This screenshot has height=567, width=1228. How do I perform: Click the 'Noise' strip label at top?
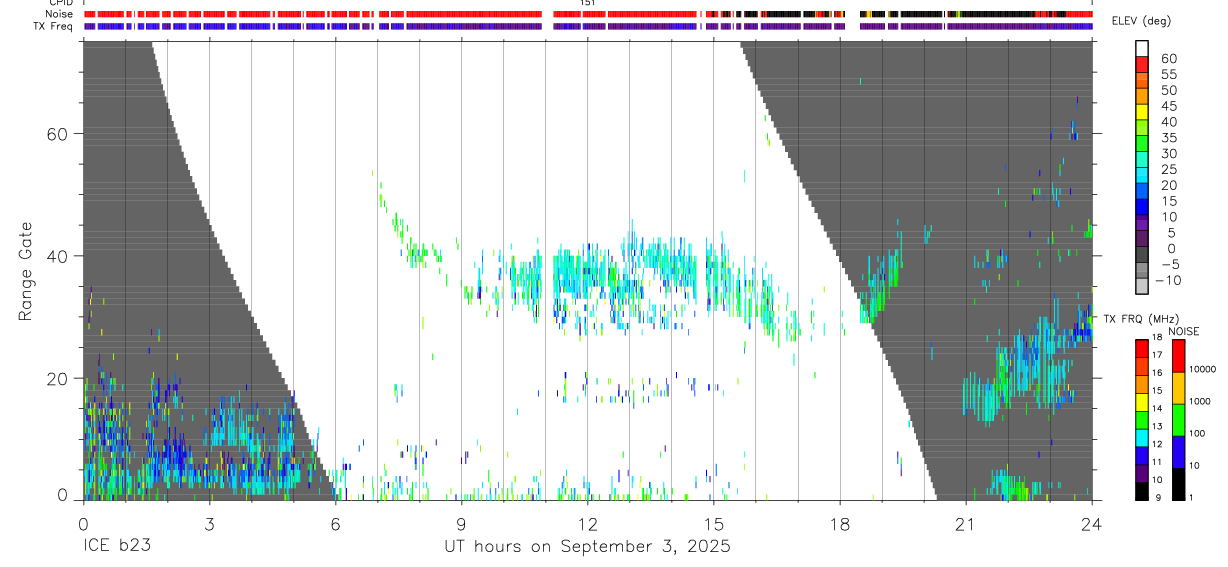click(x=60, y=14)
